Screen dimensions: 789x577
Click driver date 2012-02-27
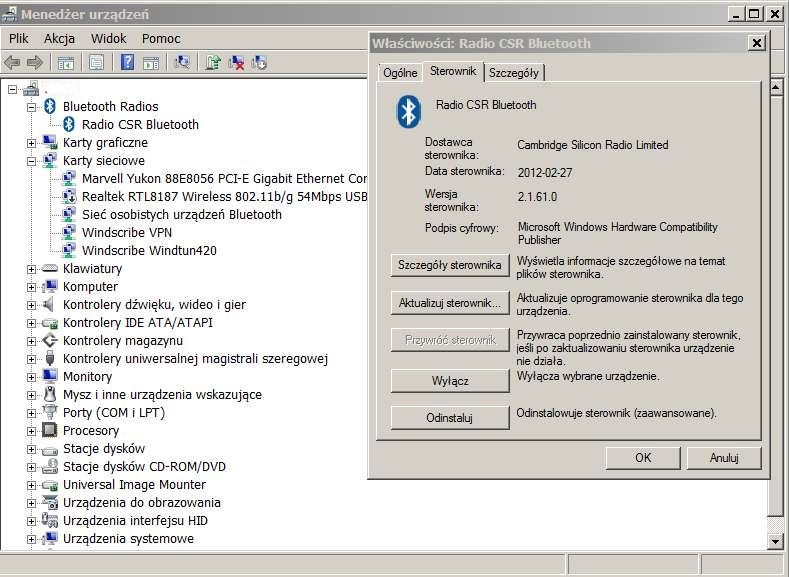(x=545, y=173)
